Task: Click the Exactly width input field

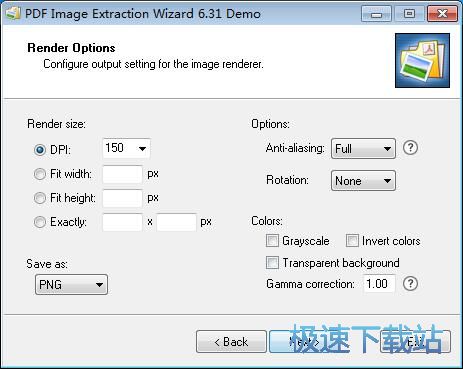Action: [x=122, y=222]
